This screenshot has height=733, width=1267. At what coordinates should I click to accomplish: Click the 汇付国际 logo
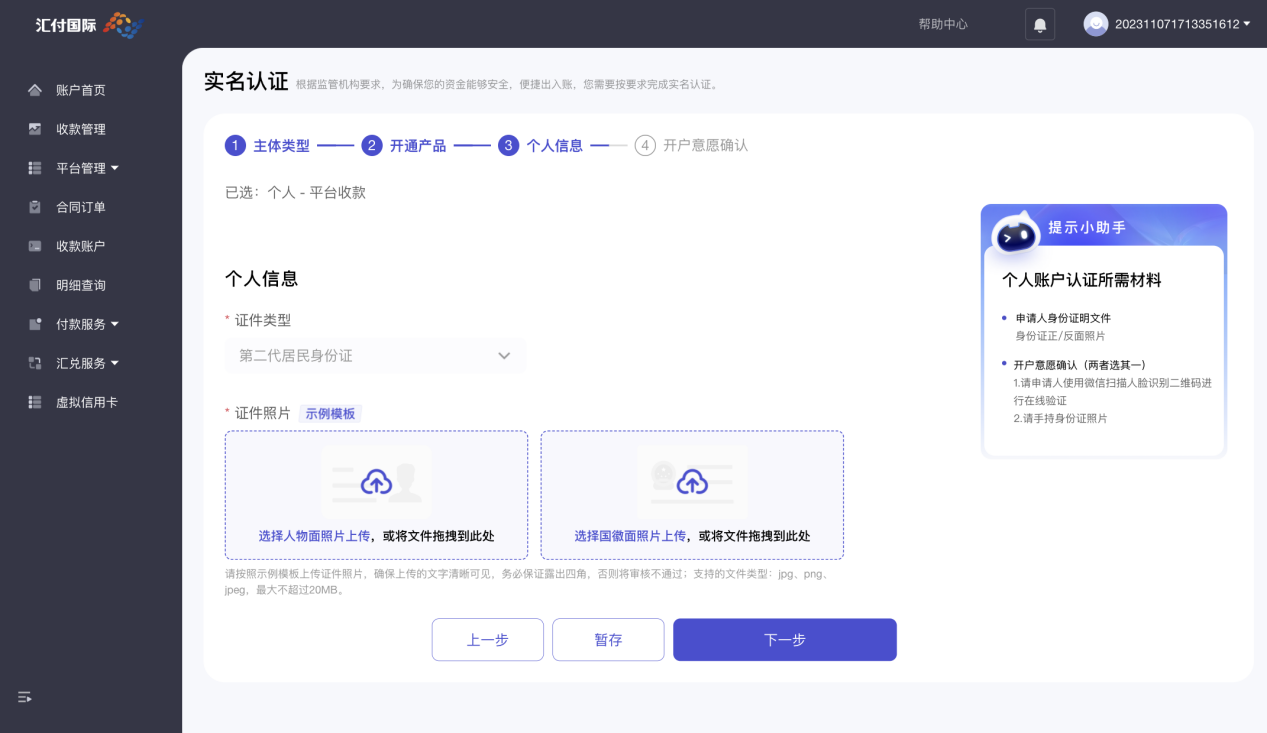coord(89,25)
